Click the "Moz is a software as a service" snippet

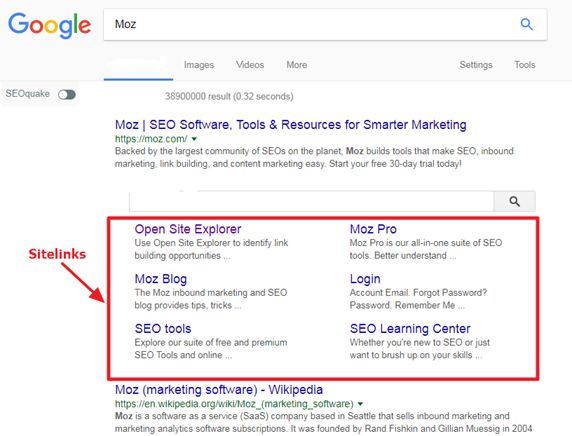[324, 423]
